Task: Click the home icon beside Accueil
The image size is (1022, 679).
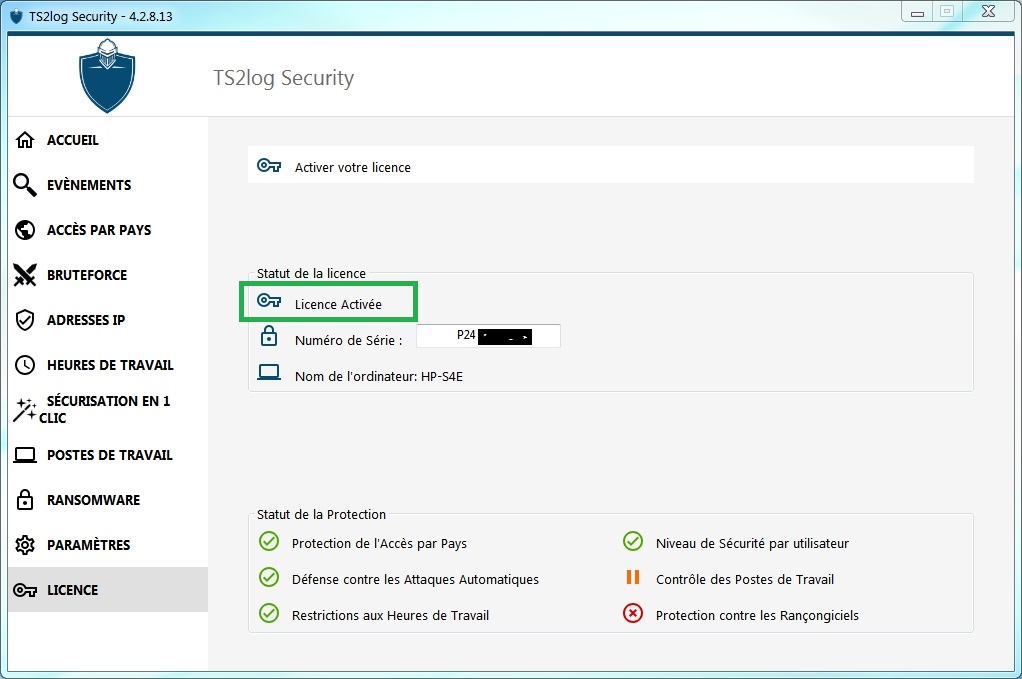Action: click(25, 139)
